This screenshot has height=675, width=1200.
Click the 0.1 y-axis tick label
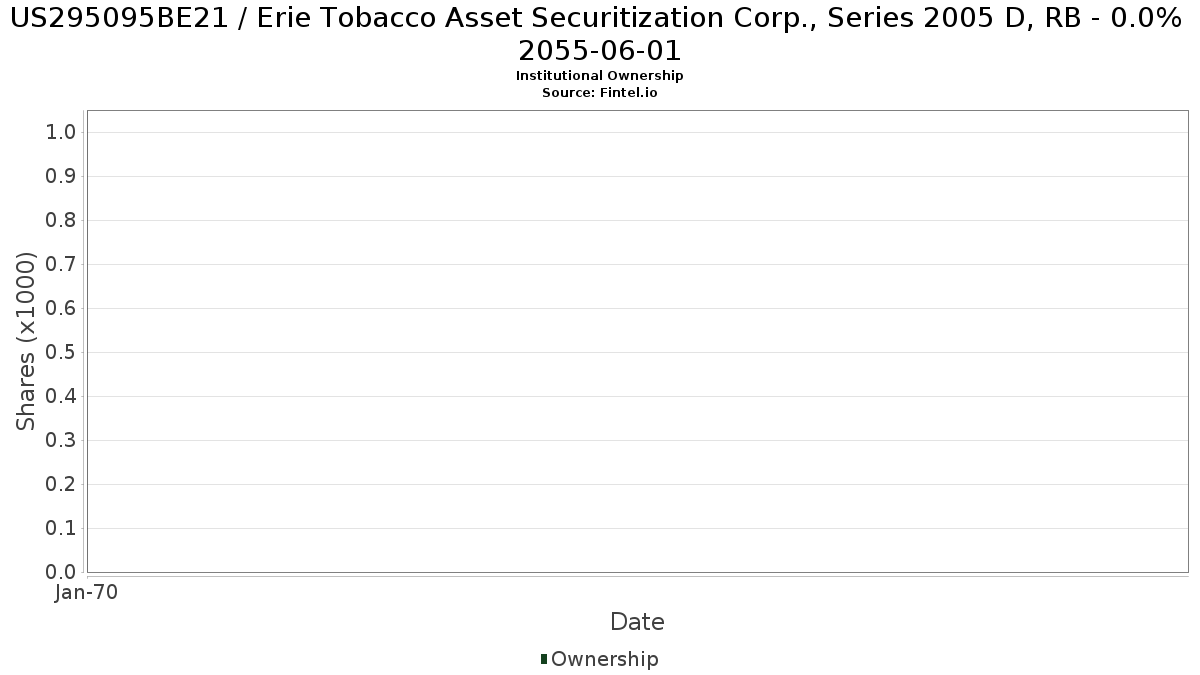point(62,528)
